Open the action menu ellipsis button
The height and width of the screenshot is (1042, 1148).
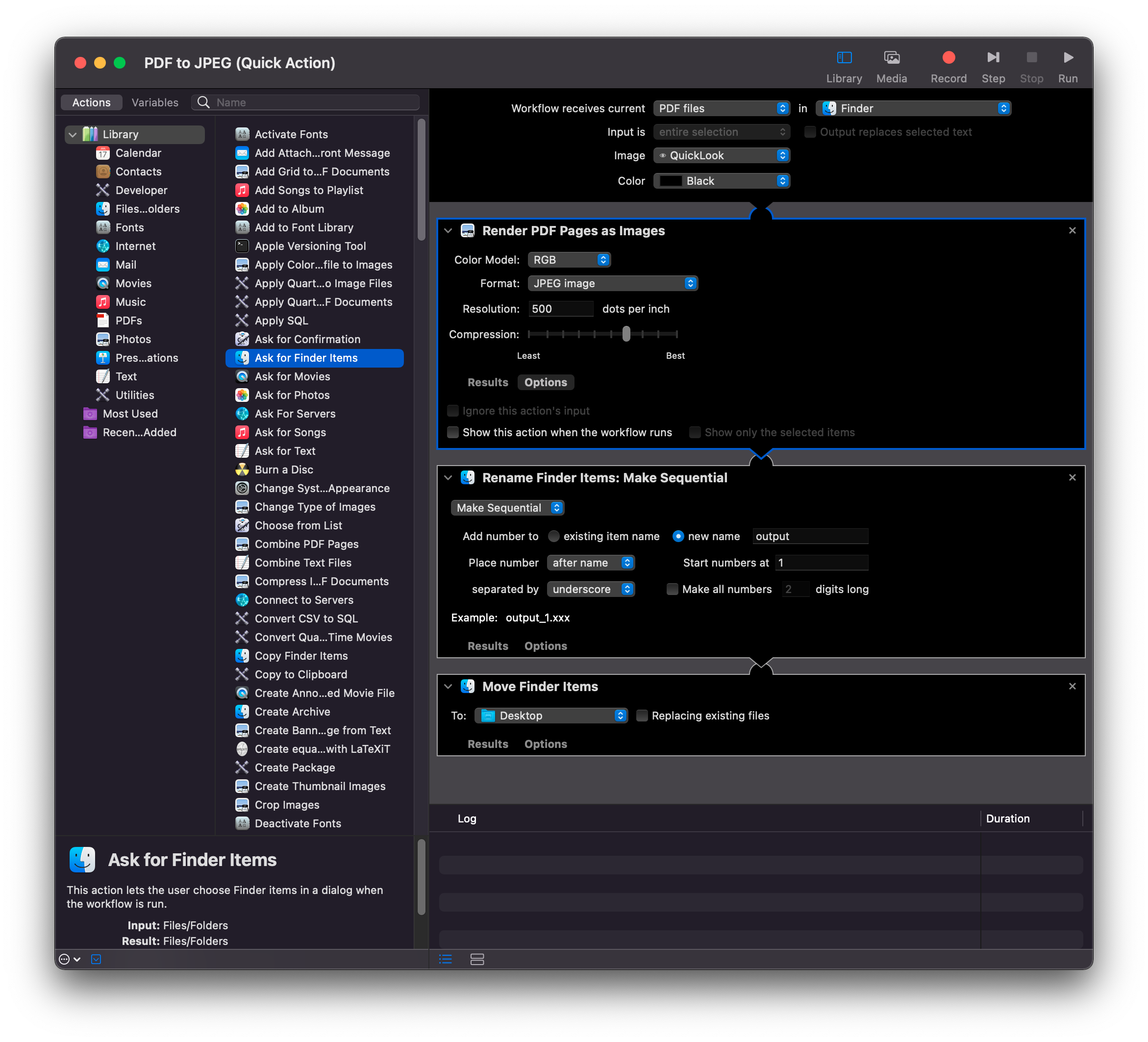(70, 960)
